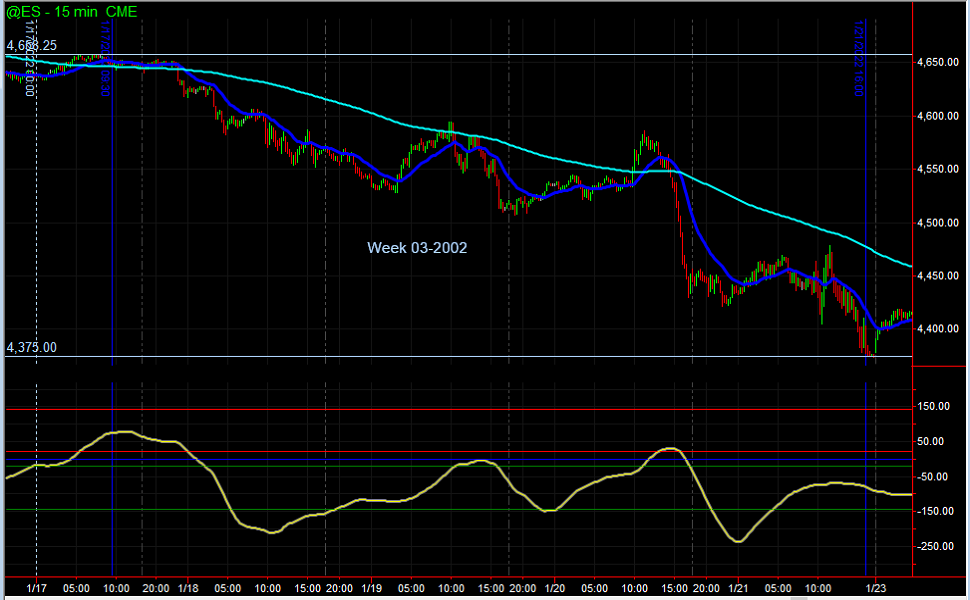Click the 1/19 date on time axis

(371, 588)
